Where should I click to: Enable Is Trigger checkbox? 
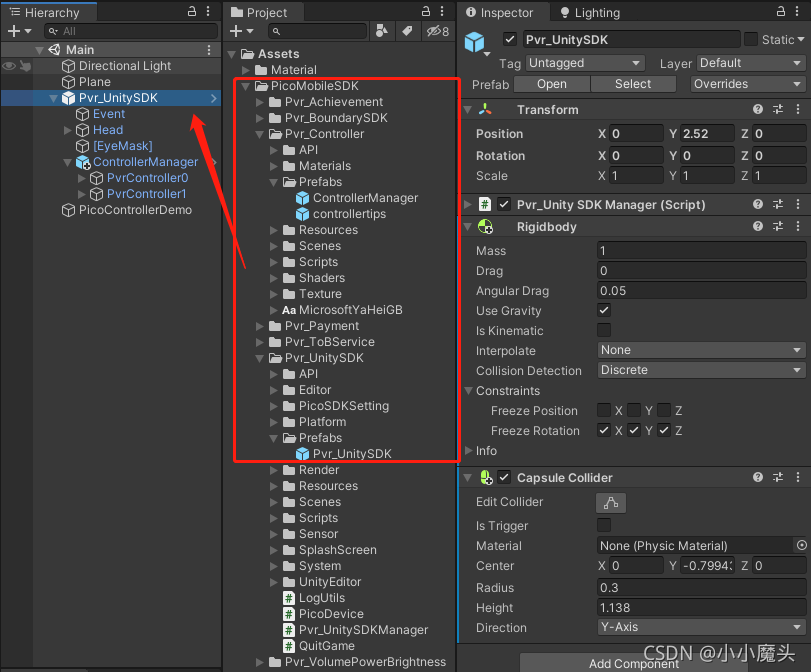pos(604,525)
